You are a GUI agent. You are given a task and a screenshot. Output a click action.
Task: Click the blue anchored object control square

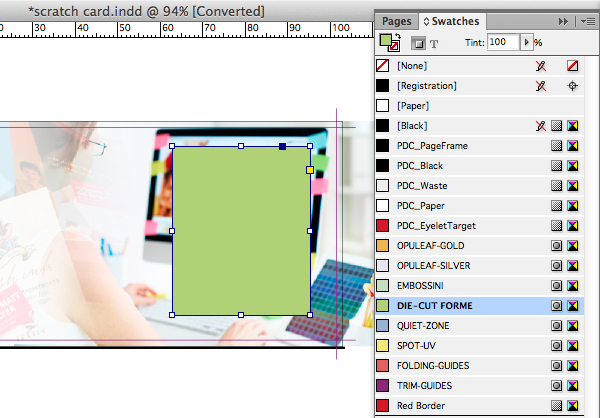(283, 147)
